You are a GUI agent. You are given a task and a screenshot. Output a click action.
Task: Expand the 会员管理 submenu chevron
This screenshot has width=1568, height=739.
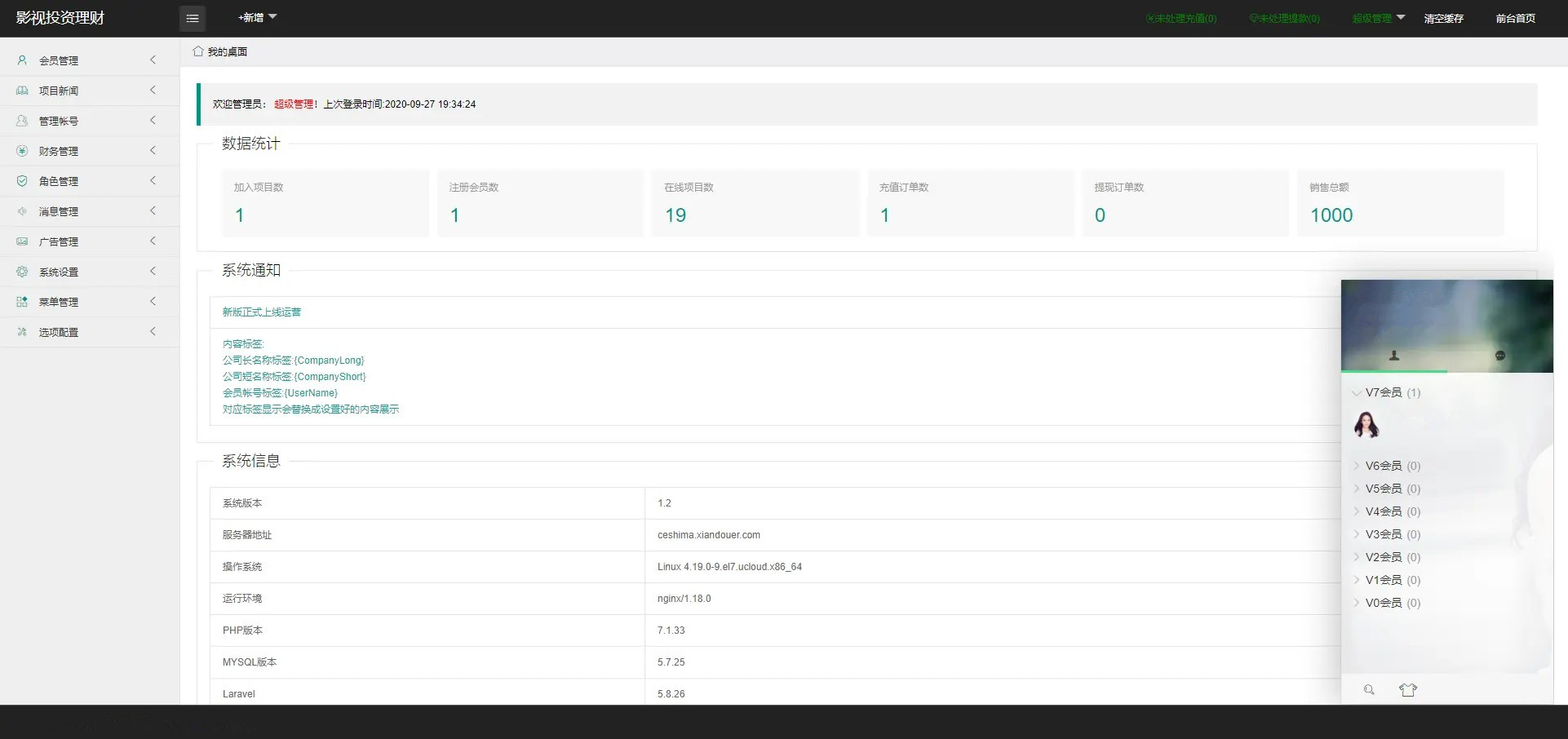pyautogui.click(x=153, y=60)
